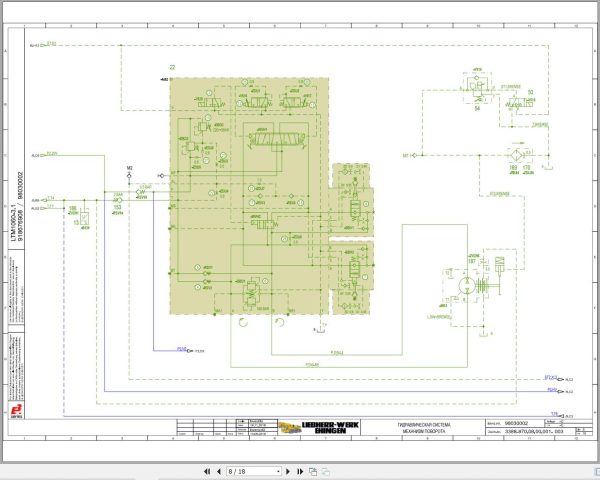
Task: Click the go-to-previous-view icon
Action: (313, 472)
